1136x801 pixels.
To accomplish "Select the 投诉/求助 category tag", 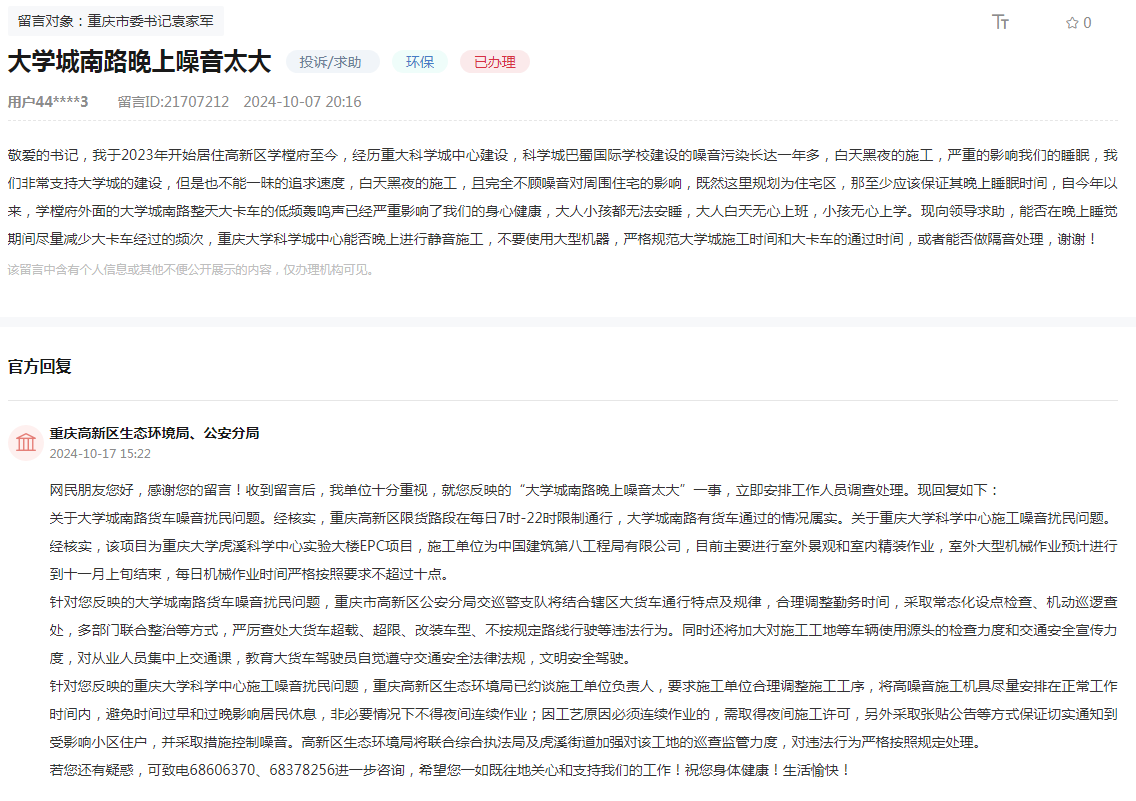I will coord(332,61).
